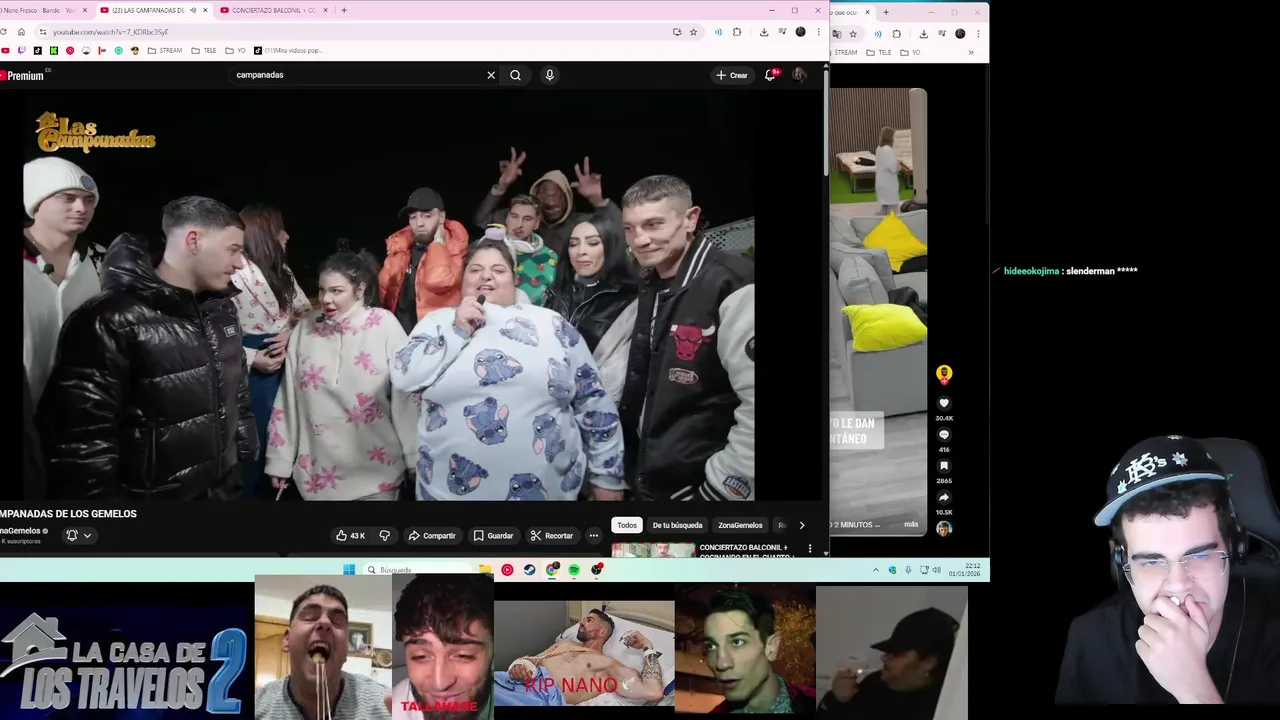Bookmark this page with star icon
Screen dimensions: 1280x720
[693, 32]
